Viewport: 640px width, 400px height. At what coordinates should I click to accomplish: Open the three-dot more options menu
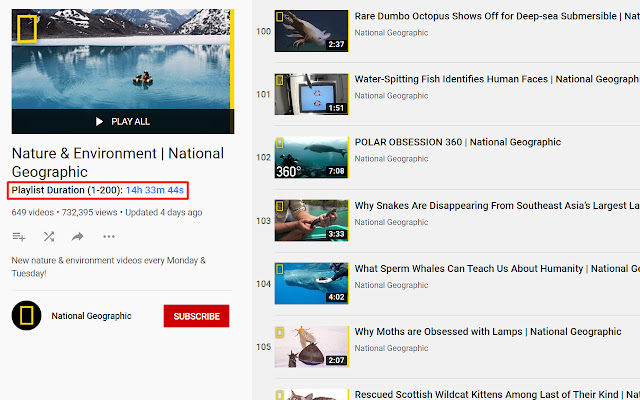tap(109, 236)
